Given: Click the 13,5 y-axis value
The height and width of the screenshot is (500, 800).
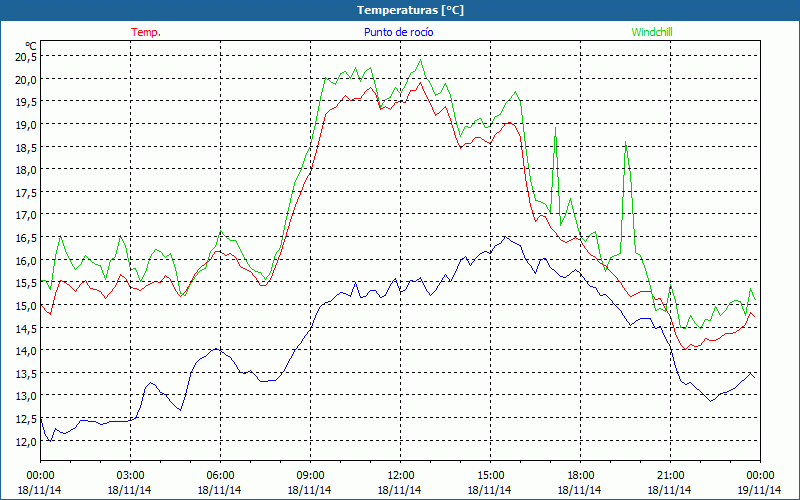Looking at the screenshot, I should pyautogui.click(x=26, y=373).
